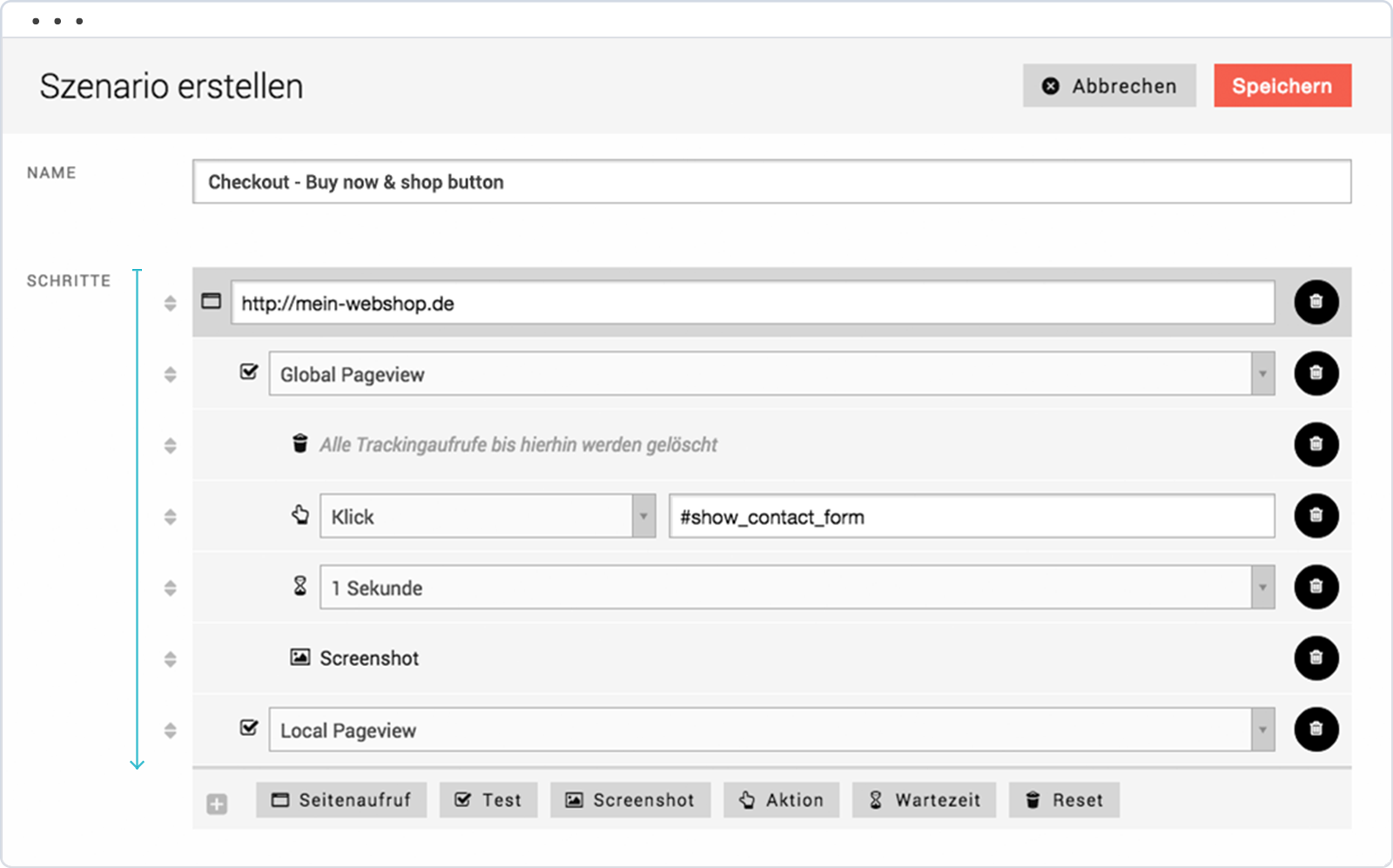The width and height of the screenshot is (1393, 868).
Task: Delete the Screenshot step
Action: pos(1316,658)
